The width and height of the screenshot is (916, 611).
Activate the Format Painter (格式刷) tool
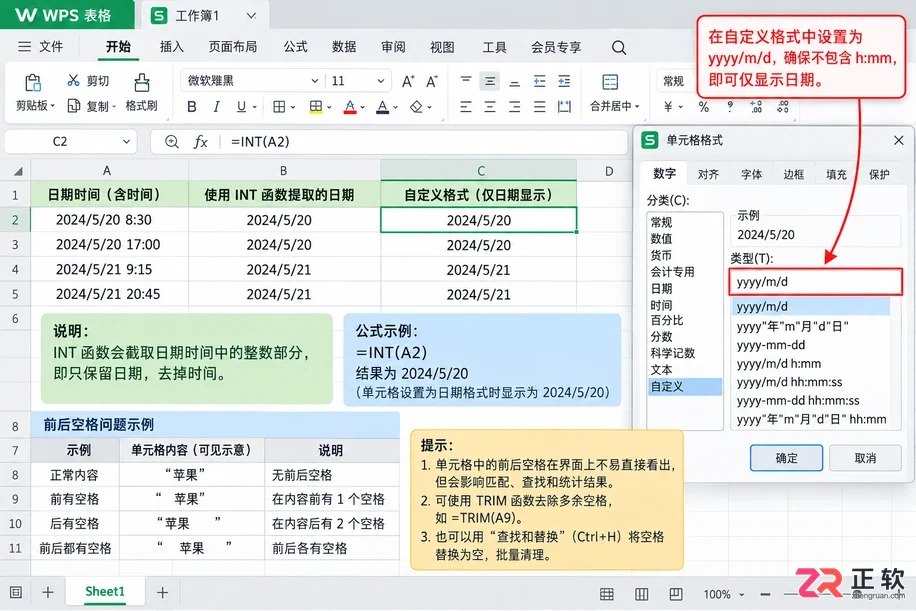click(x=142, y=82)
